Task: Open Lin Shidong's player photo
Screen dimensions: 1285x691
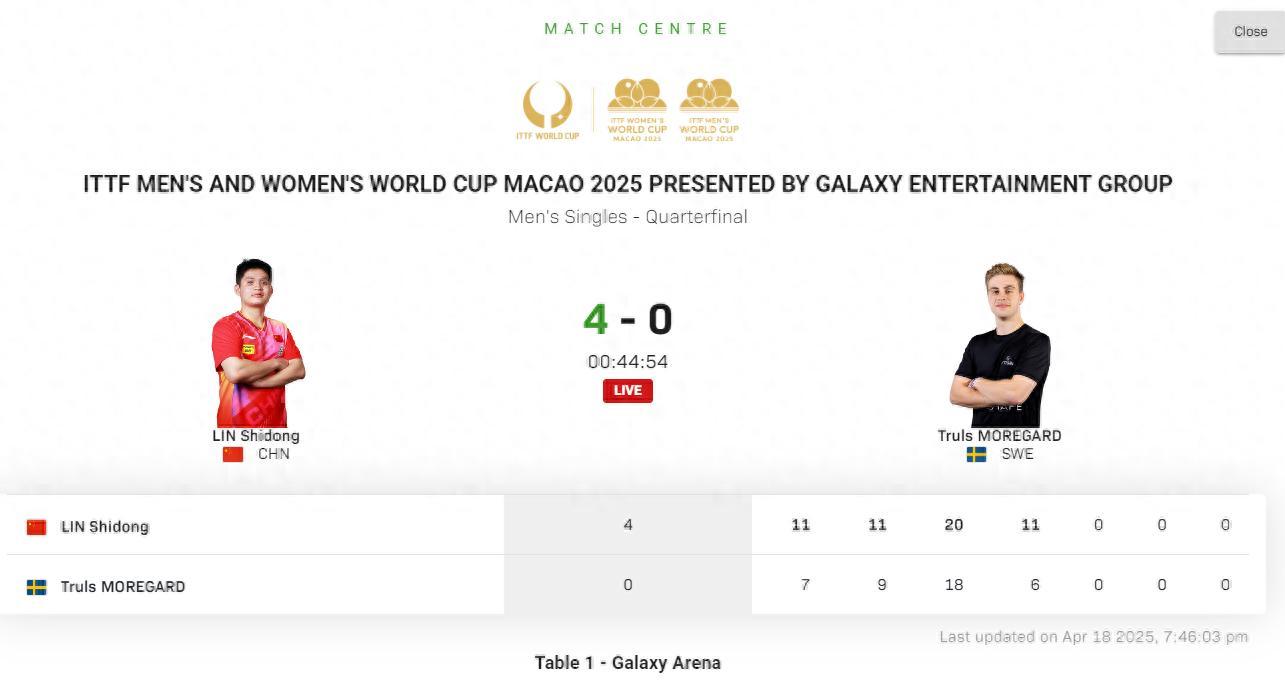Action: pos(257,343)
